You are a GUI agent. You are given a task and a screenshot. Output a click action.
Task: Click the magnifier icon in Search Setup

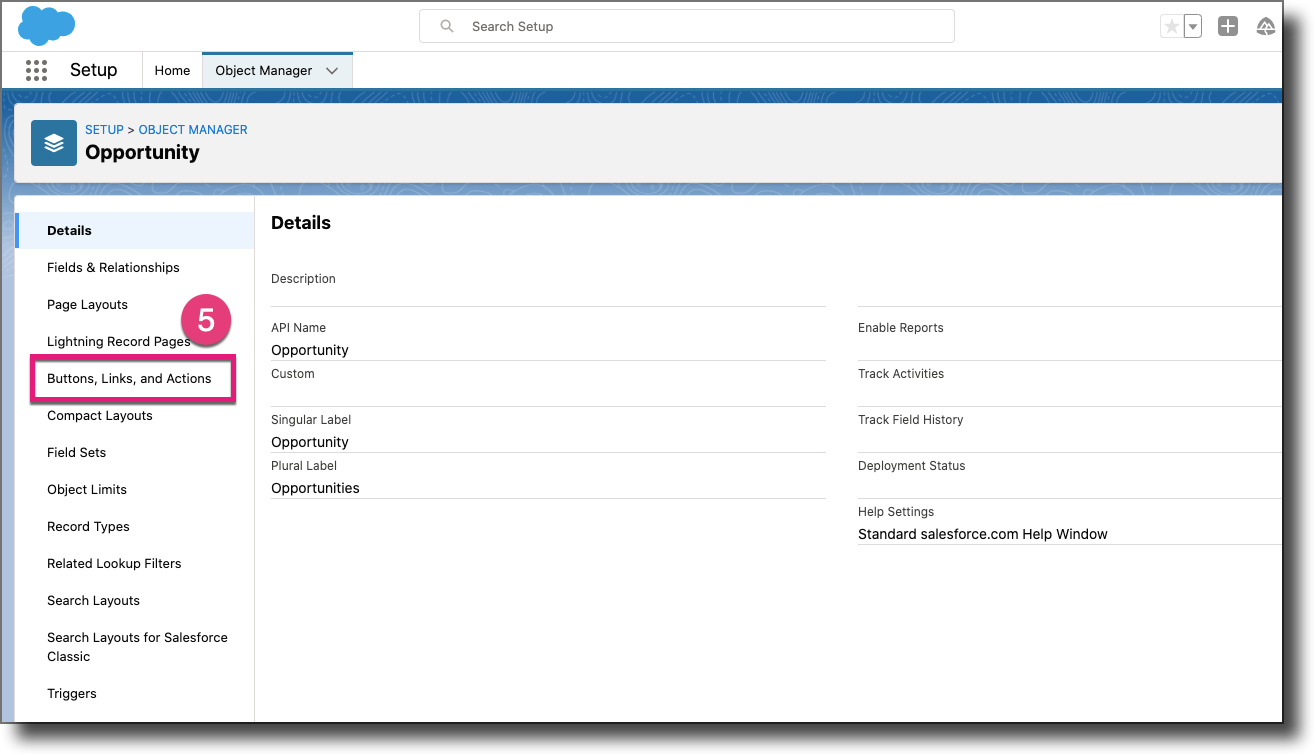[x=446, y=26]
